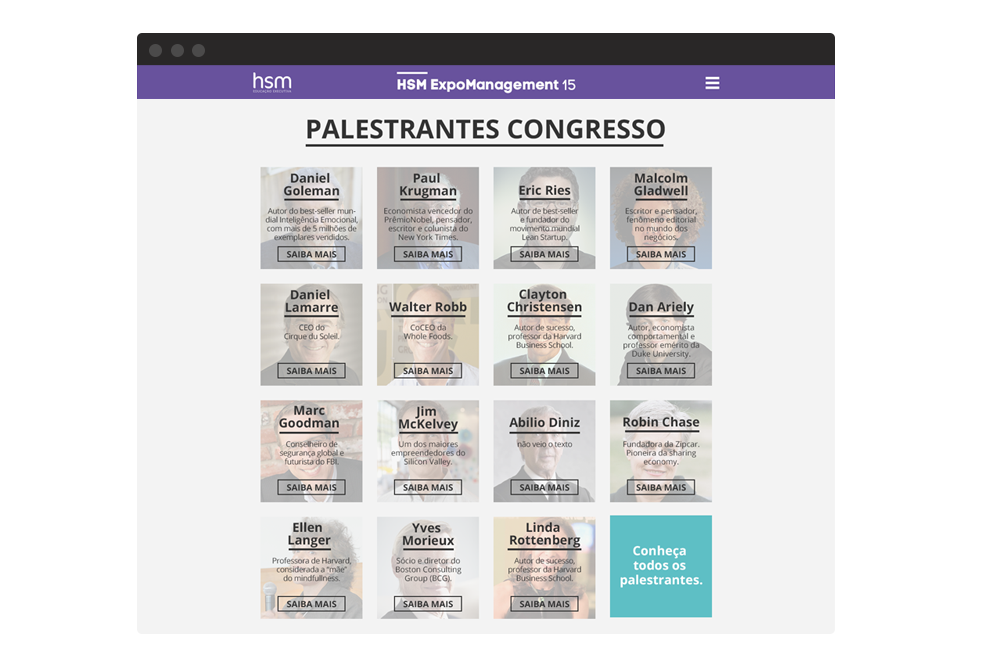Click Saiba Mais under Eric Ries

pyautogui.click(x=544, y=254)
